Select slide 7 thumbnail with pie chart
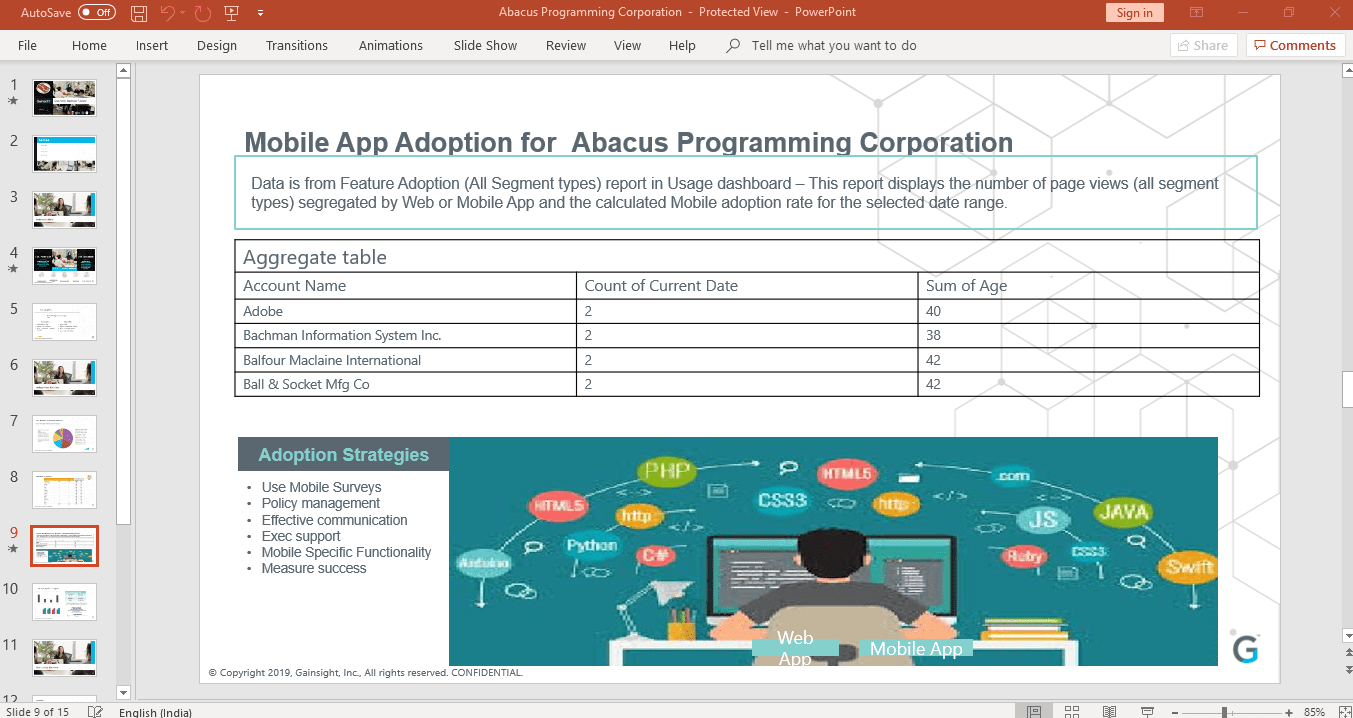 coord(65,434)
